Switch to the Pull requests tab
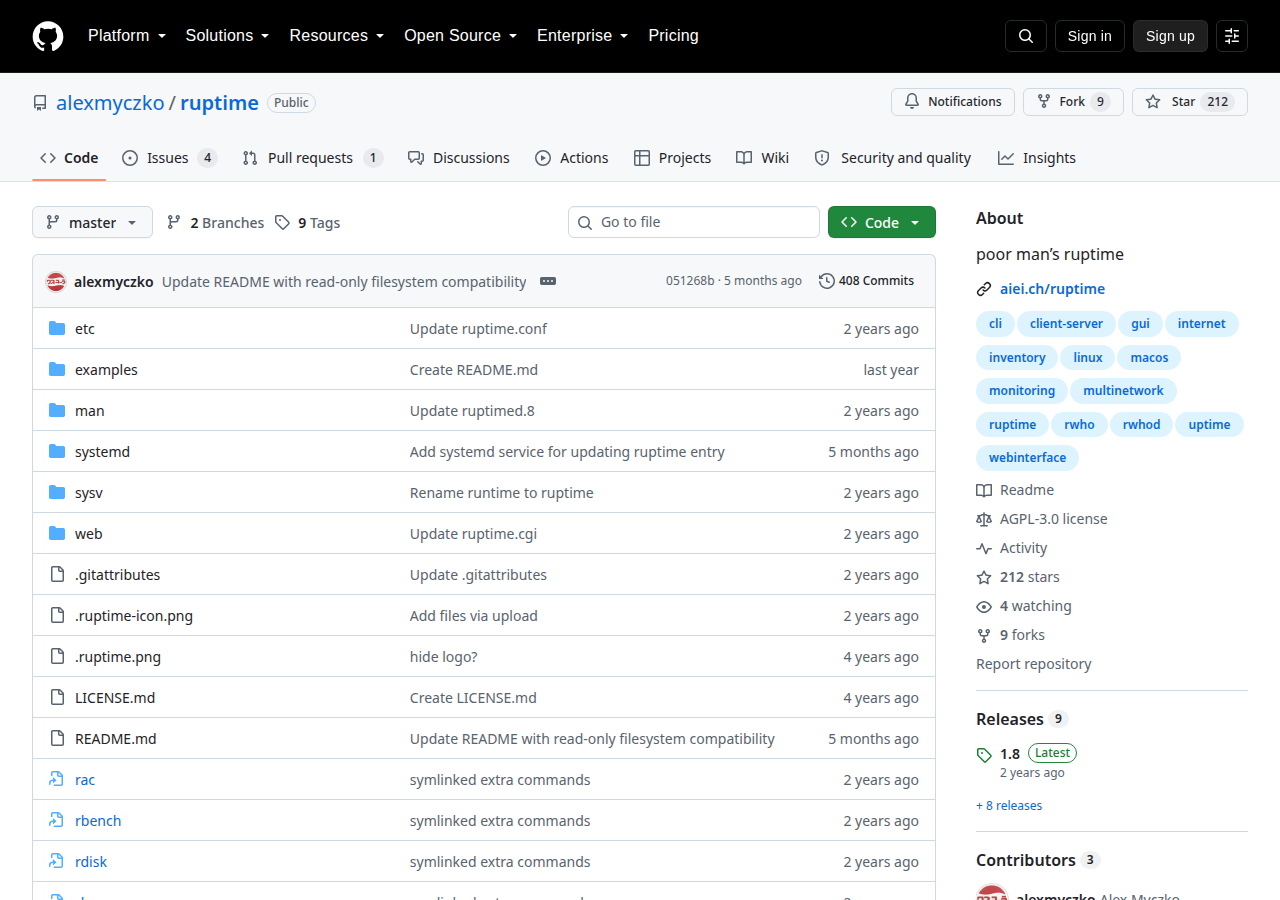Image resolution: width=1280 pixels, height=900 pixels. click(312, 158)
